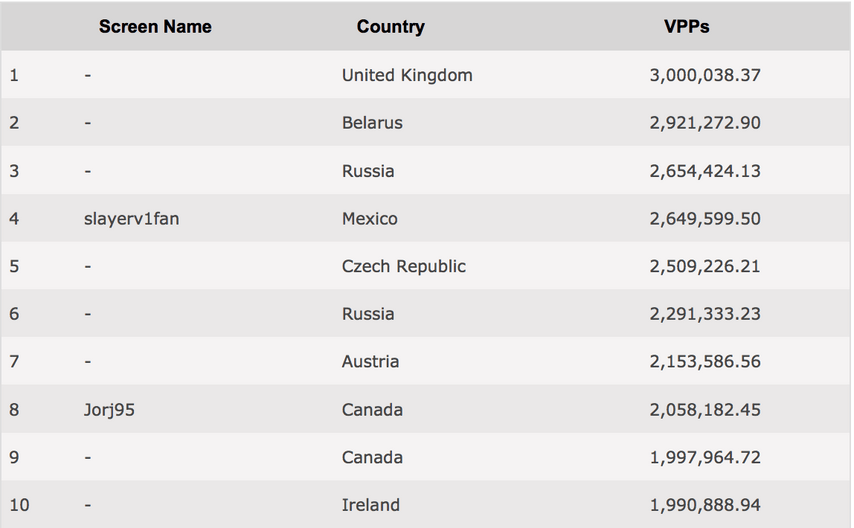Click the Country column header
The image size is (854, 528).
pos(391,27)
